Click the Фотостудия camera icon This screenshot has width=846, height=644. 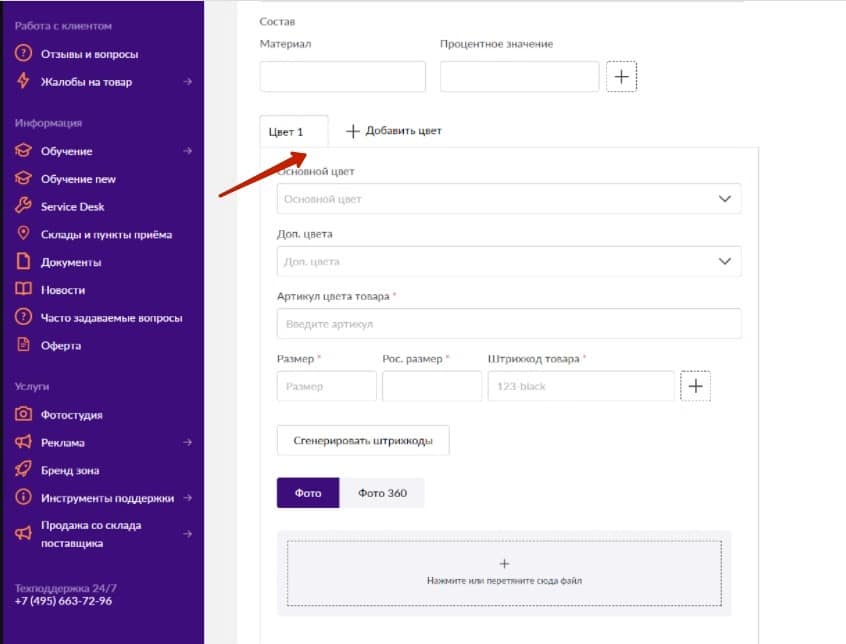pyautogui.click(x=23, y=415)
